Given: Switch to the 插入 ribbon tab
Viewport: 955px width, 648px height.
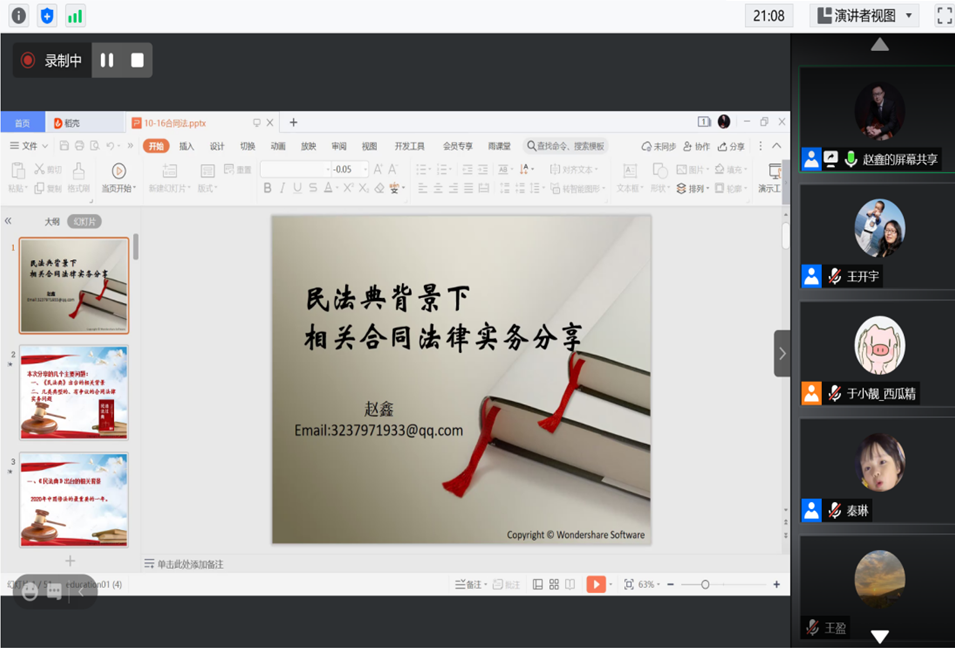Looking at the screenshot, I should click(x=187, y=146).
